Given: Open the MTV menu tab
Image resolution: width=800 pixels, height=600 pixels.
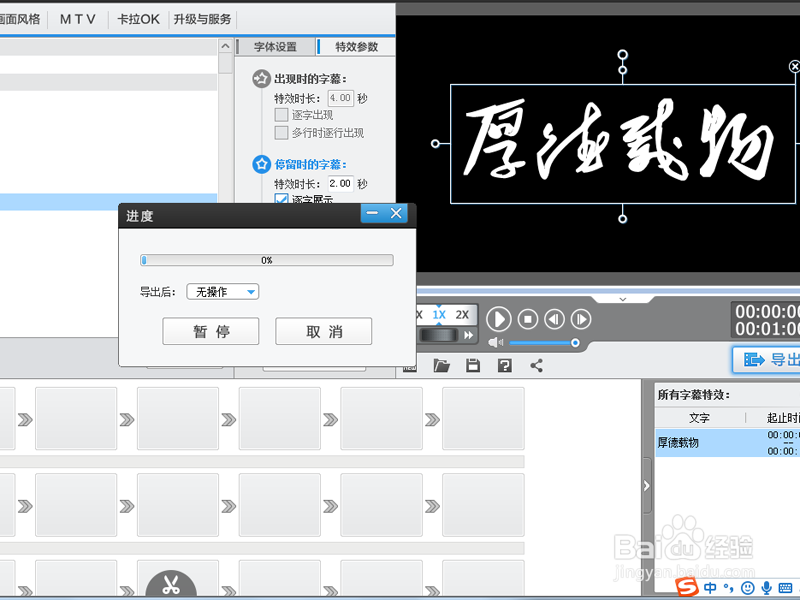Looking at the screenshot, I should click(x=78, y=19).
